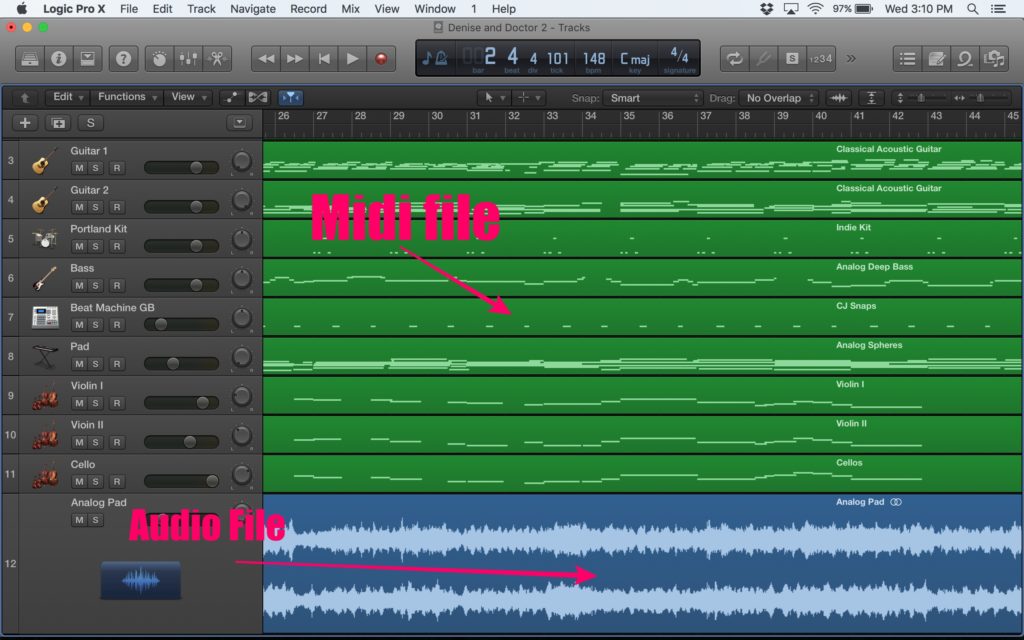
Task: Open the Library panel
Action: click(x=30, y=59)
